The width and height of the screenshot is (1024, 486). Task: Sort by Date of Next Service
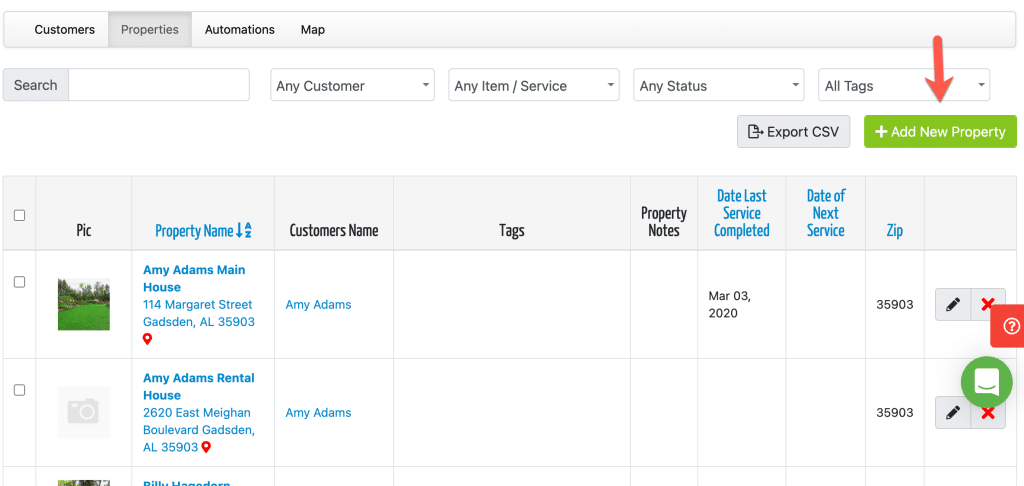(825, 213)
